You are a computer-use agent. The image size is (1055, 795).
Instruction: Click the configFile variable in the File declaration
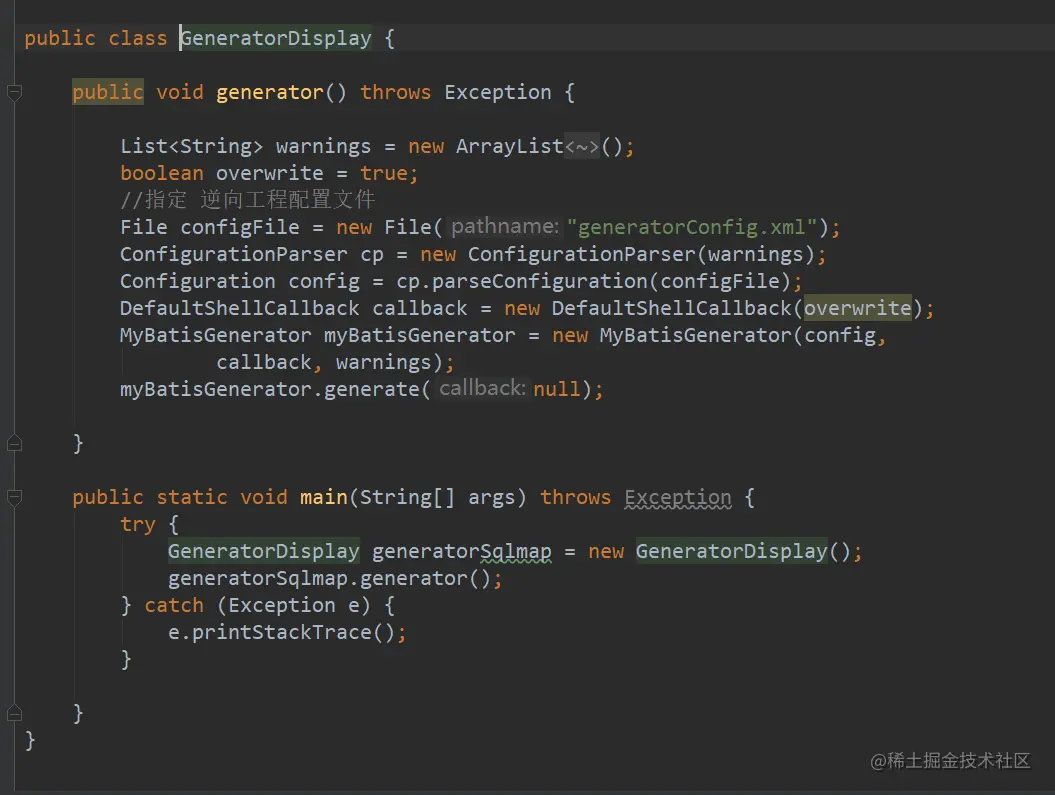point(240,227)
